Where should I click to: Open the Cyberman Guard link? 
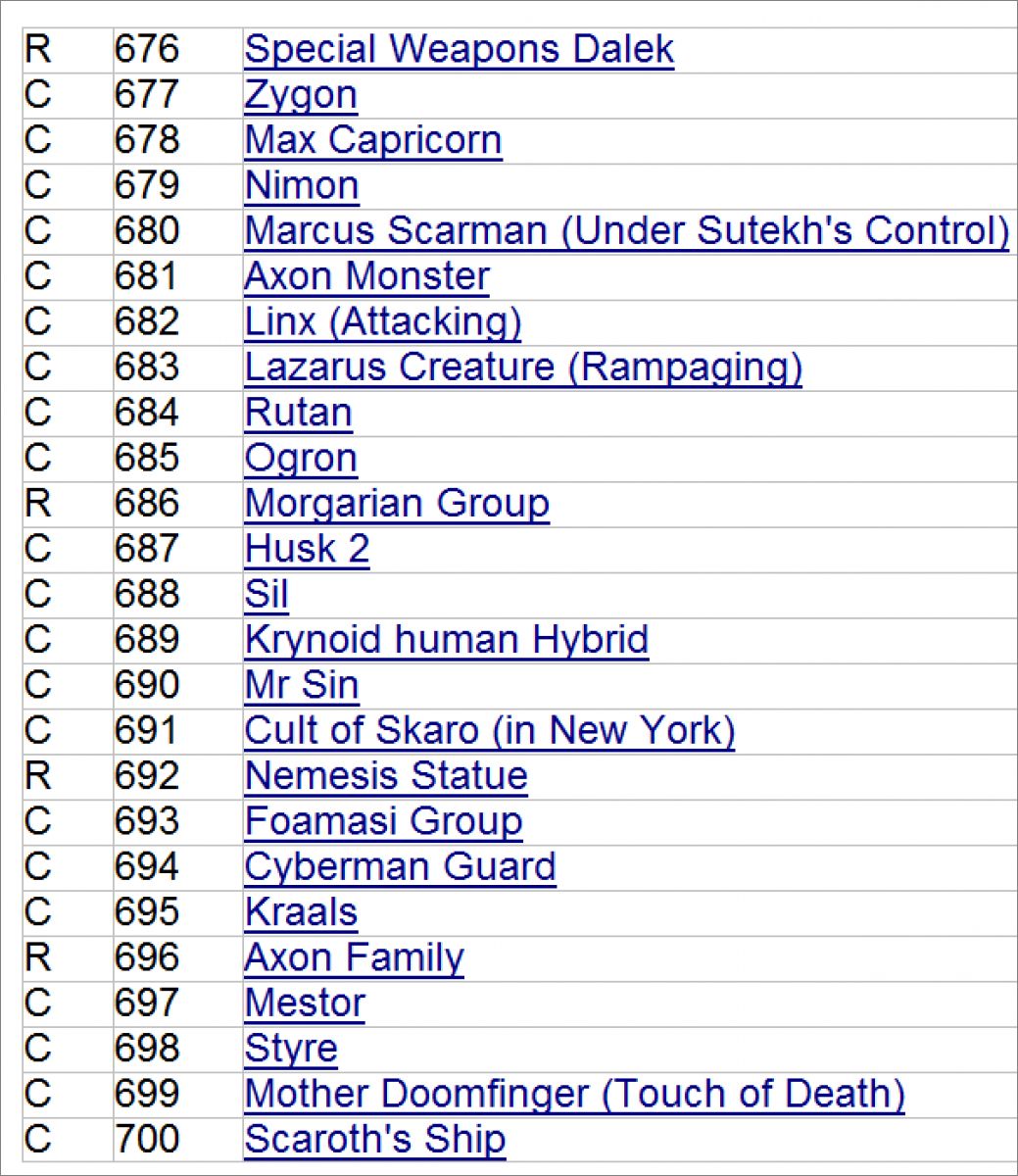[x=400, y=867]
